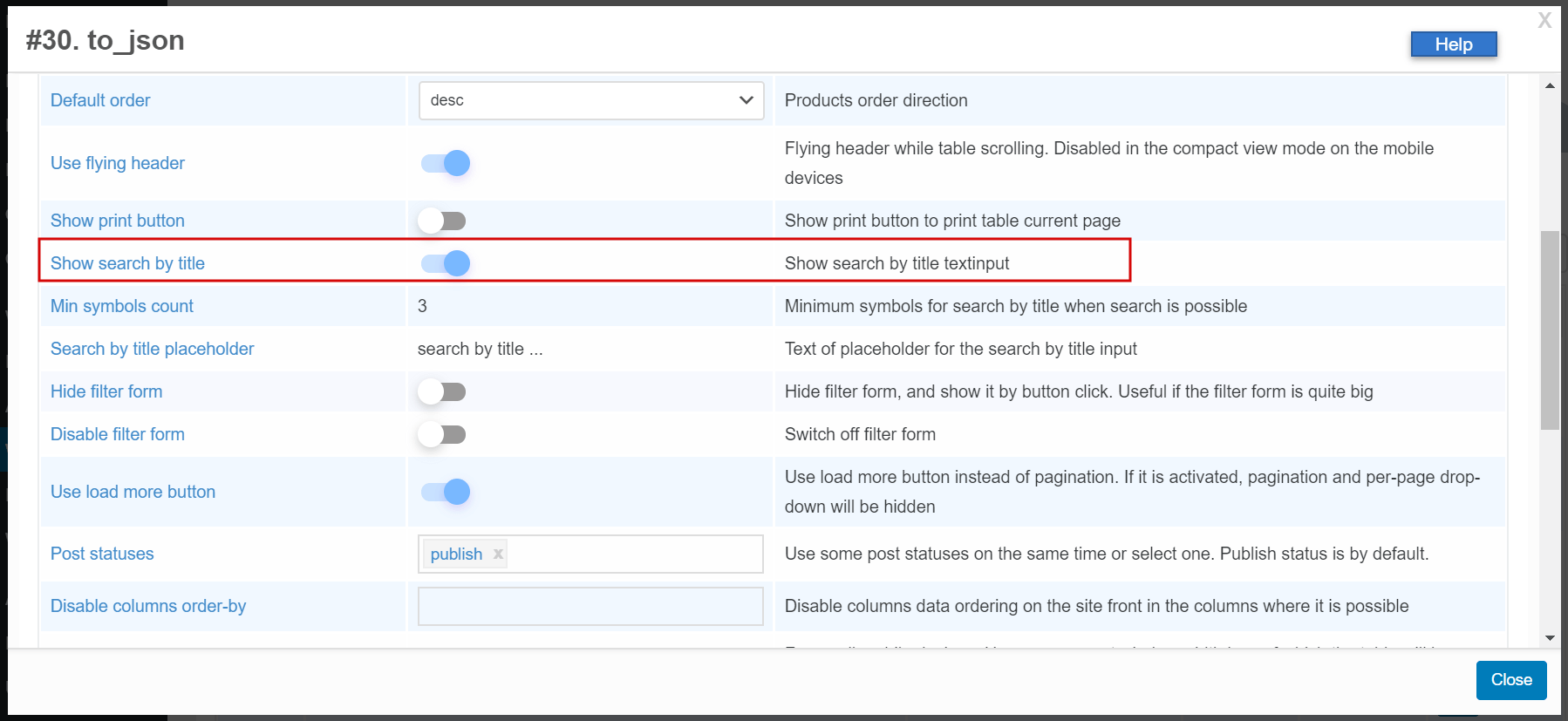Click the scrollbar up arrow
Image resolution: width=1568 pixels, height=721 pixels.
click(1550, 85)
